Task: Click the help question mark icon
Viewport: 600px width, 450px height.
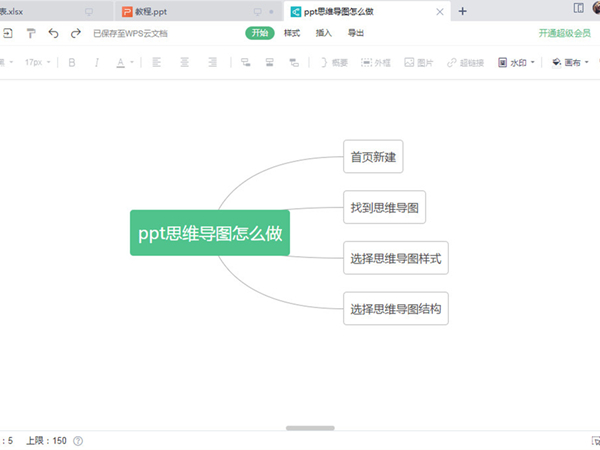Action: (x=78, y=440)
